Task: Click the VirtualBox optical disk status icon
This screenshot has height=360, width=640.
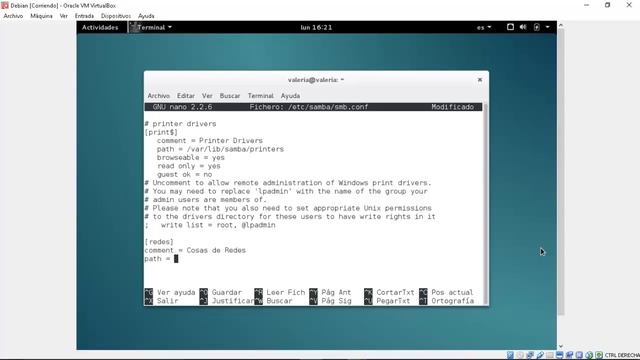Action: coord(520,355)
